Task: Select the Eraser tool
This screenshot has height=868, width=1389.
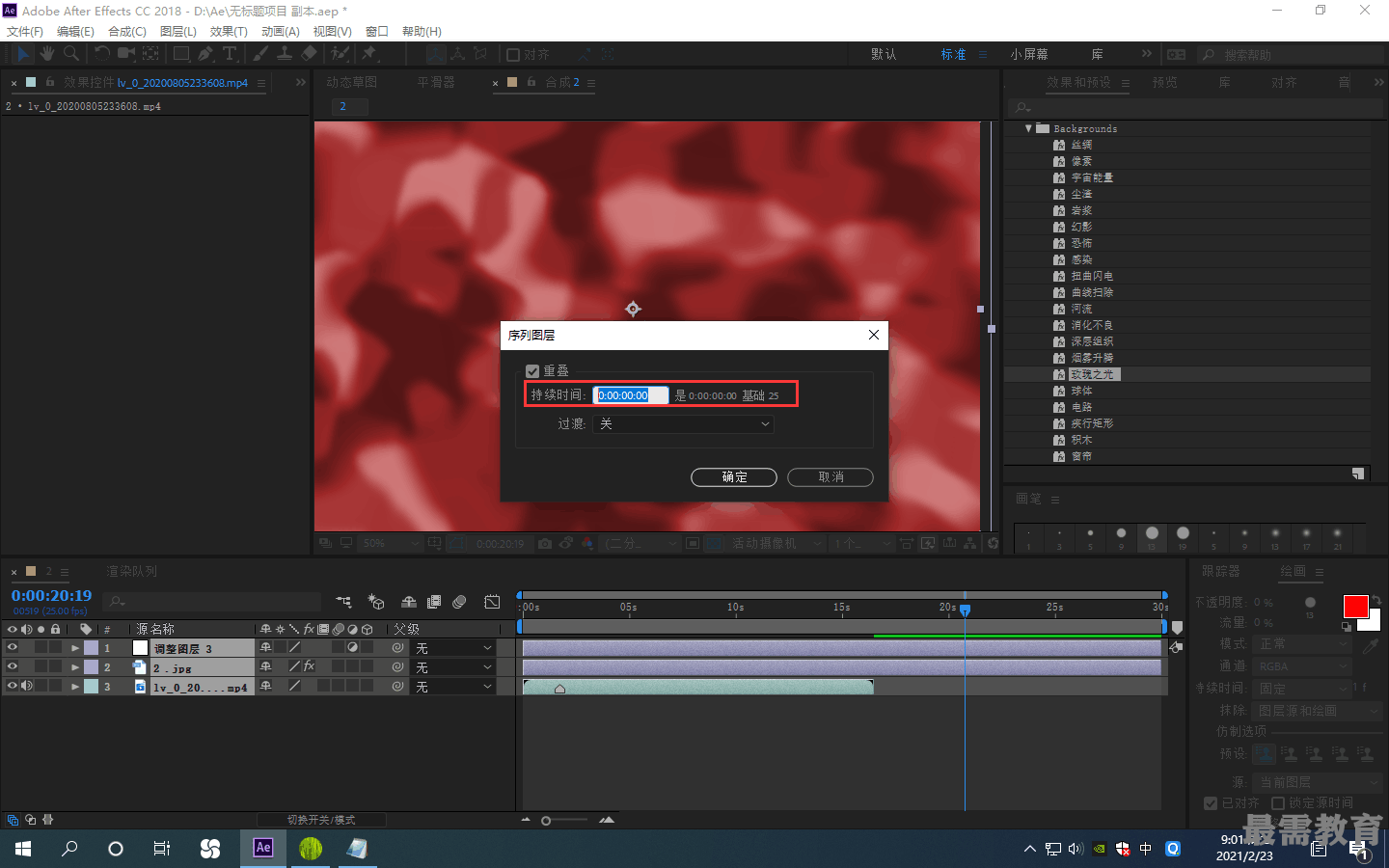Action: (309, 54)
